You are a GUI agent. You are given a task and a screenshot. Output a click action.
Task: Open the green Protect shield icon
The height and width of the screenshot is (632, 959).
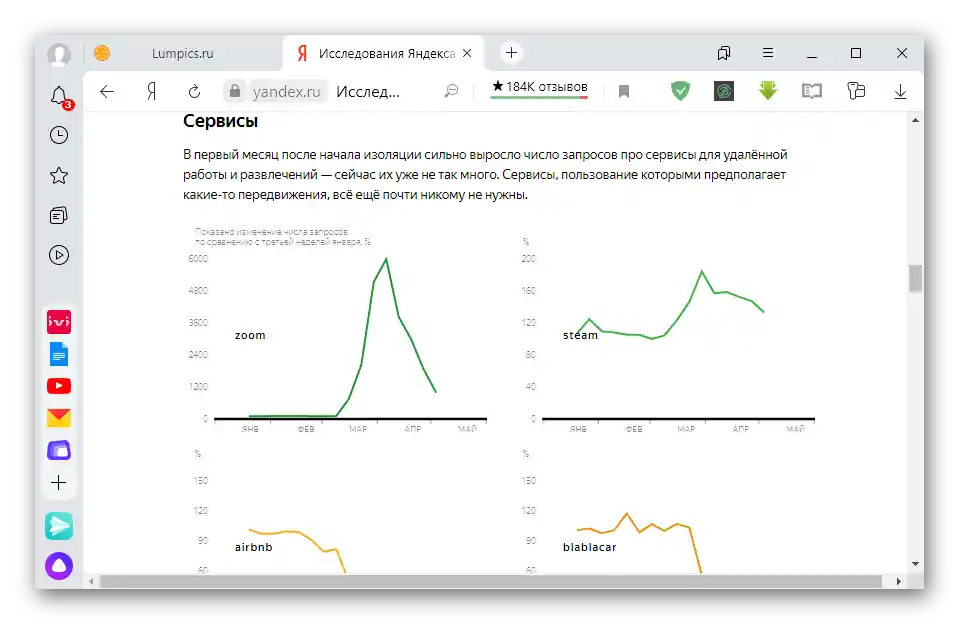[x=680, y=91]
